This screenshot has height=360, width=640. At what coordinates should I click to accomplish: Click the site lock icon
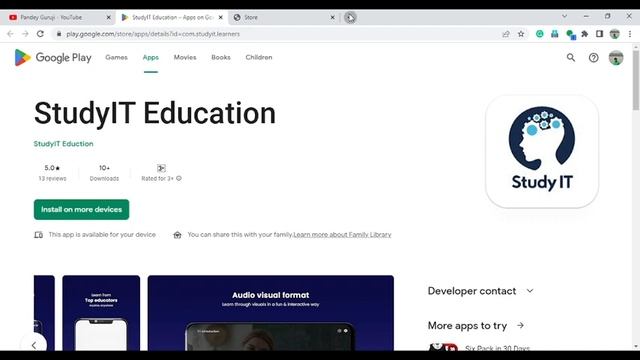59,34
